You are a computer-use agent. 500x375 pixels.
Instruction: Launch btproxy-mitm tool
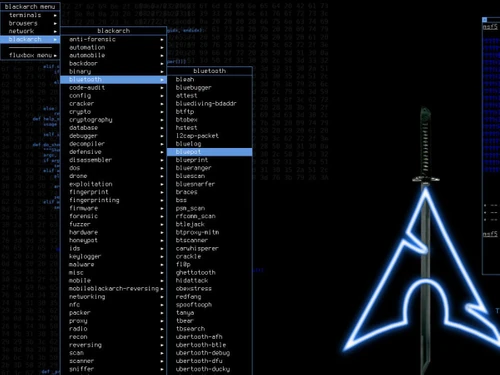tap(209, 232)
